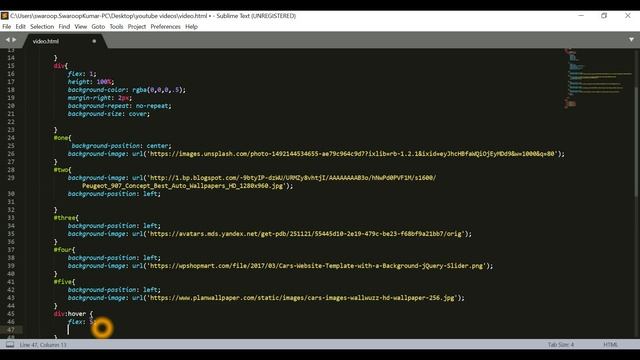Click line number 24 in gutter
Viewport: 640px width, 360px height.
(11, 138)
